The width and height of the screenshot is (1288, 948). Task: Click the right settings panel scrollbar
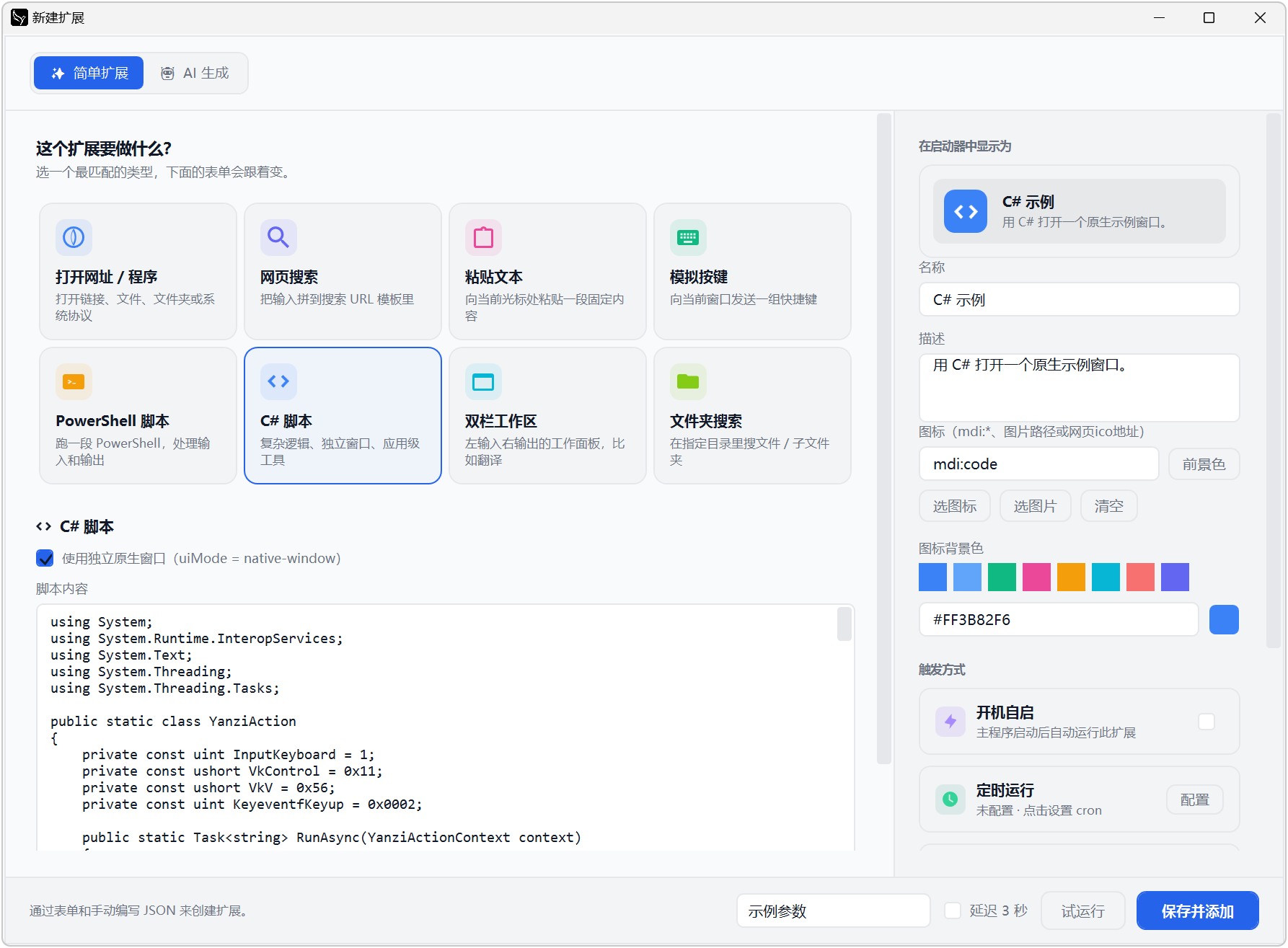click(1273, 381)
